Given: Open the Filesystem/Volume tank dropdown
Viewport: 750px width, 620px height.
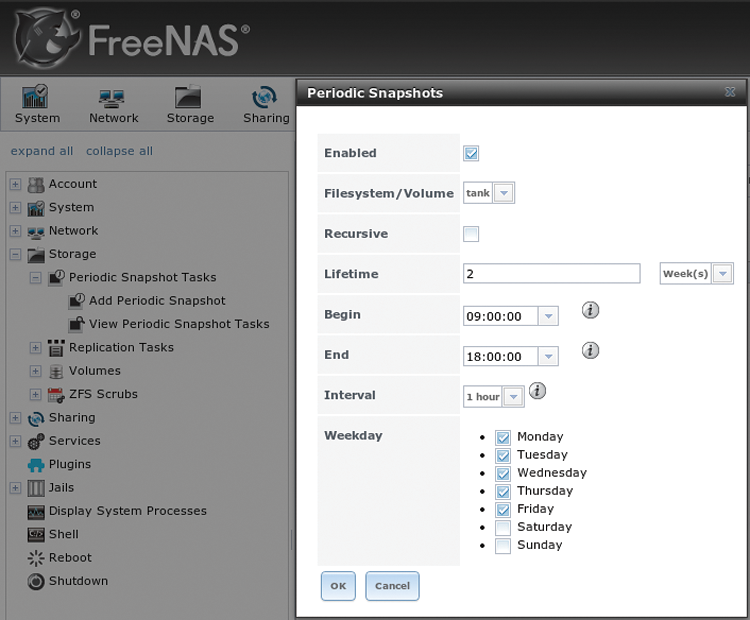Looking at the screenshot, I should pos(489,193).
